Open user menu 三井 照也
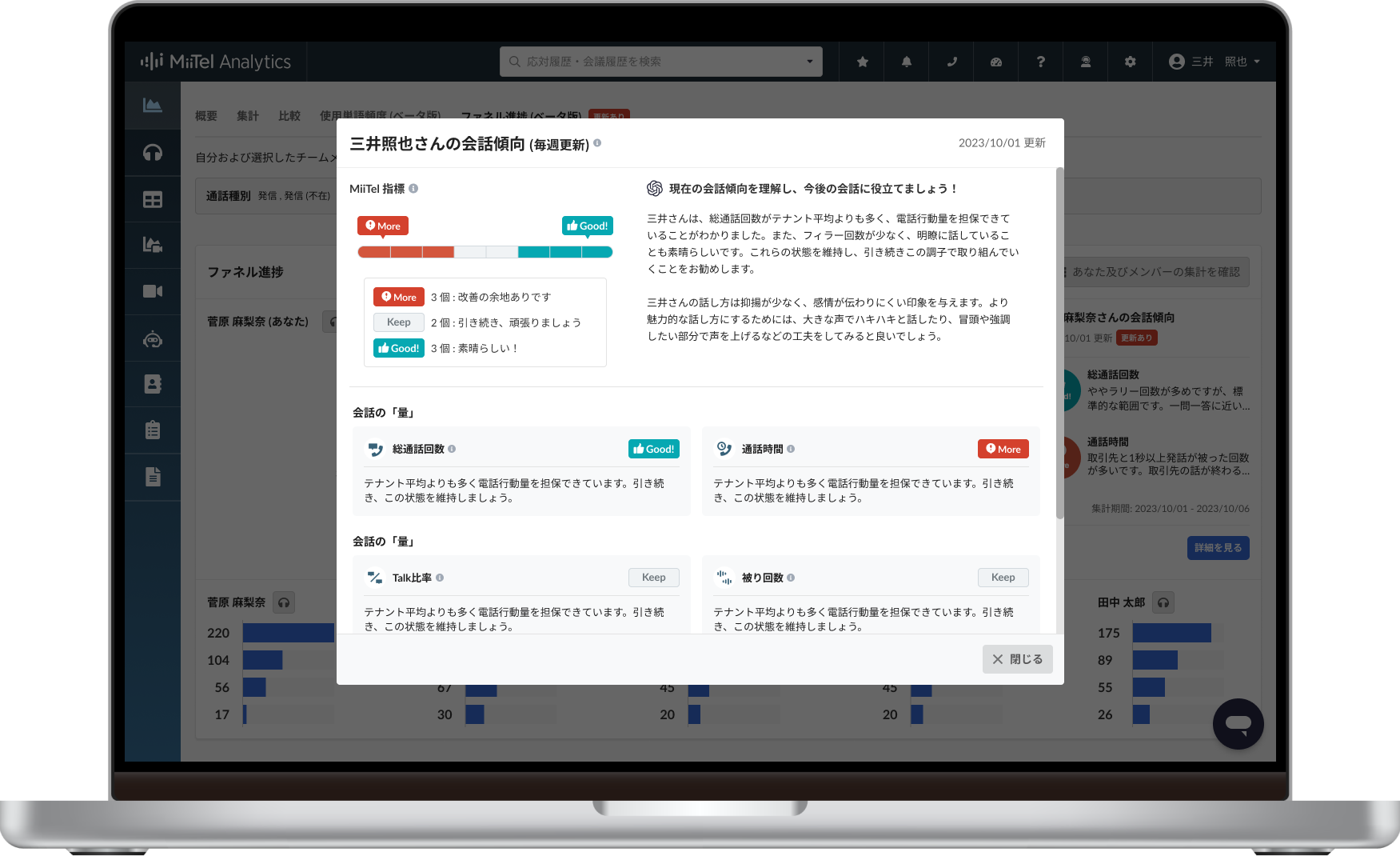The height and width of the screenshot is (856, 1400). click(x=1215, y=62)
